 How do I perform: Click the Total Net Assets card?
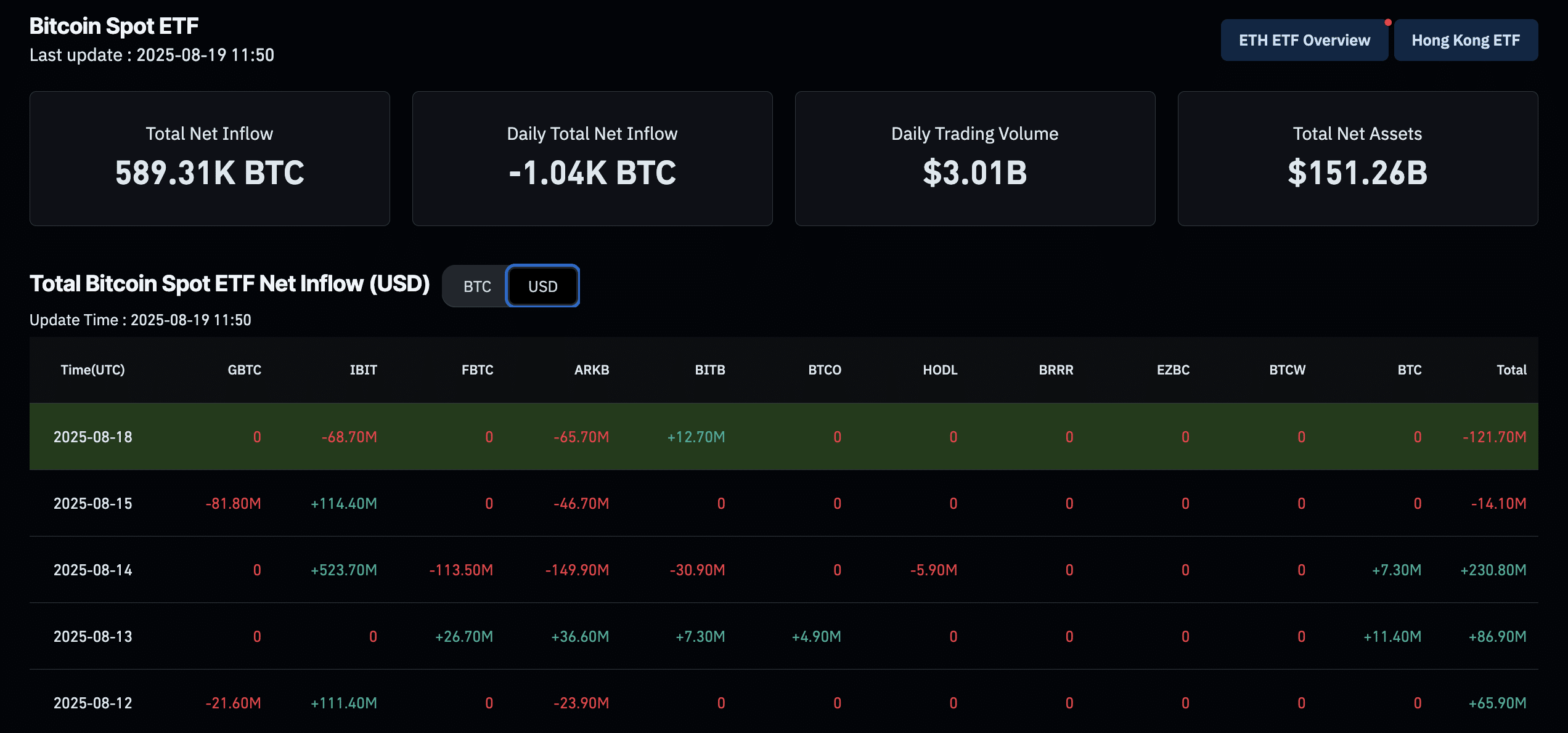(1357, 158)
